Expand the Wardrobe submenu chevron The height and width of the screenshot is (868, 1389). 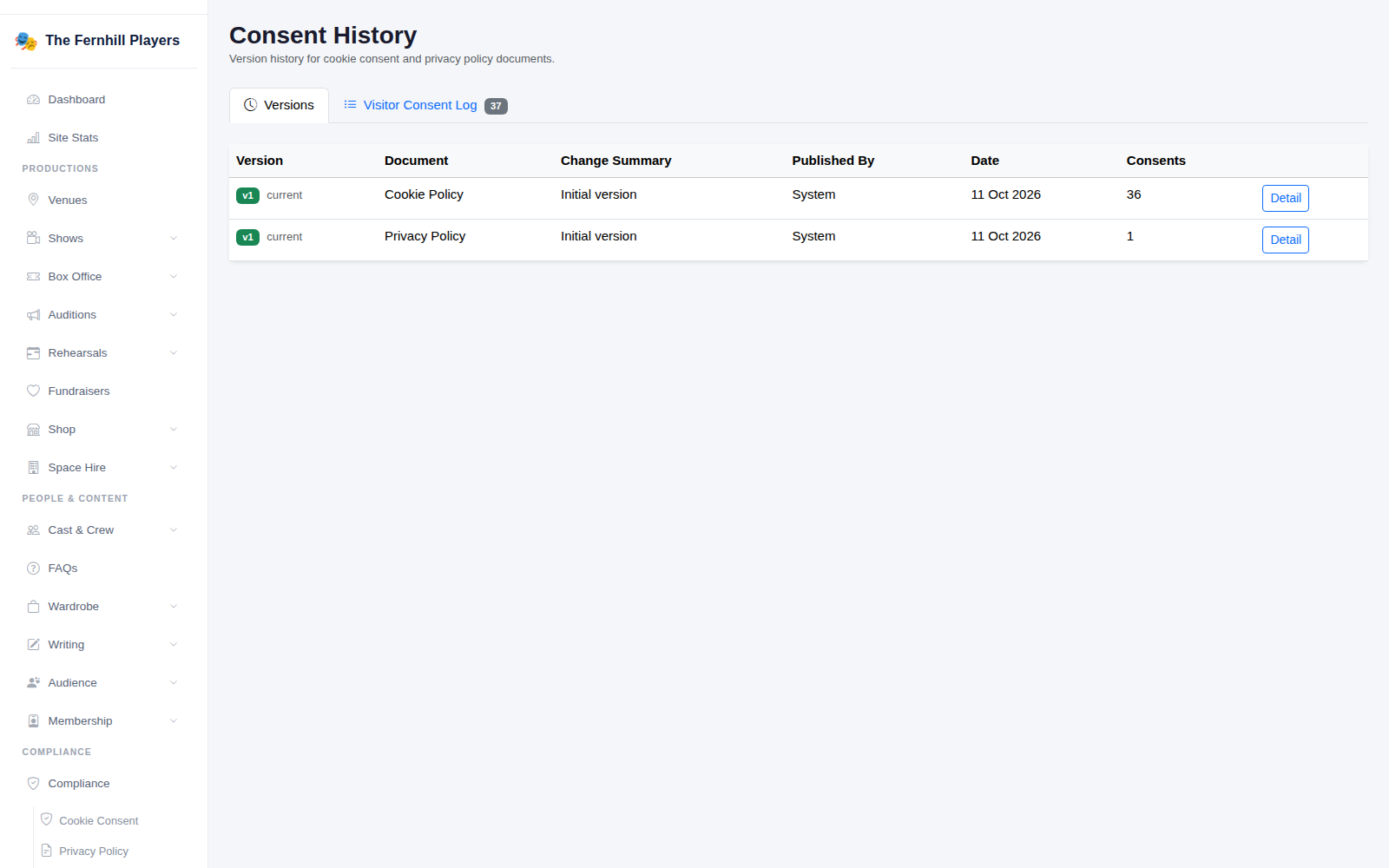point(174,607)
